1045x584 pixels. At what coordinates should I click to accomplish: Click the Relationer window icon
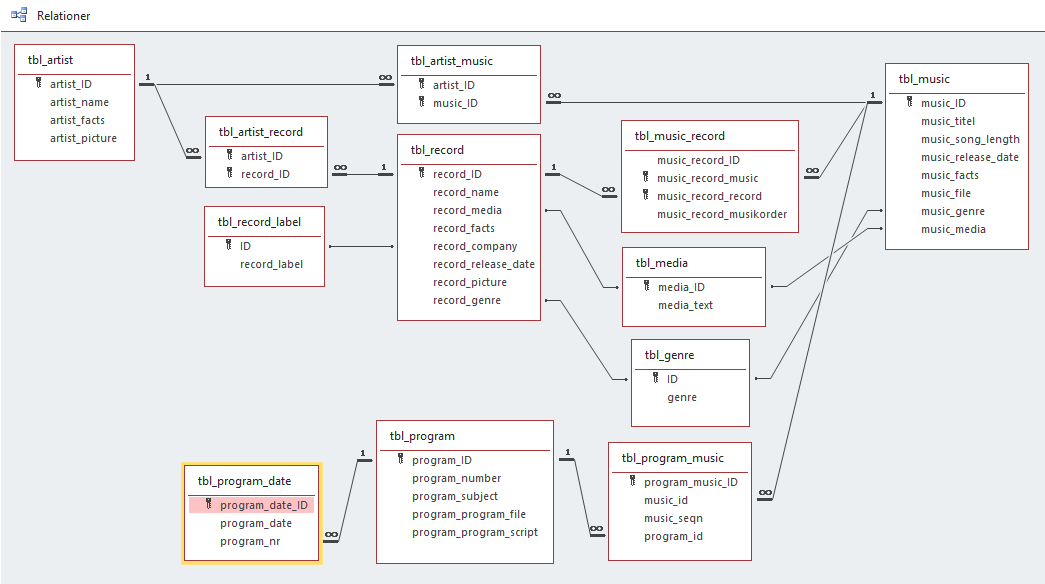click(19, 15)
